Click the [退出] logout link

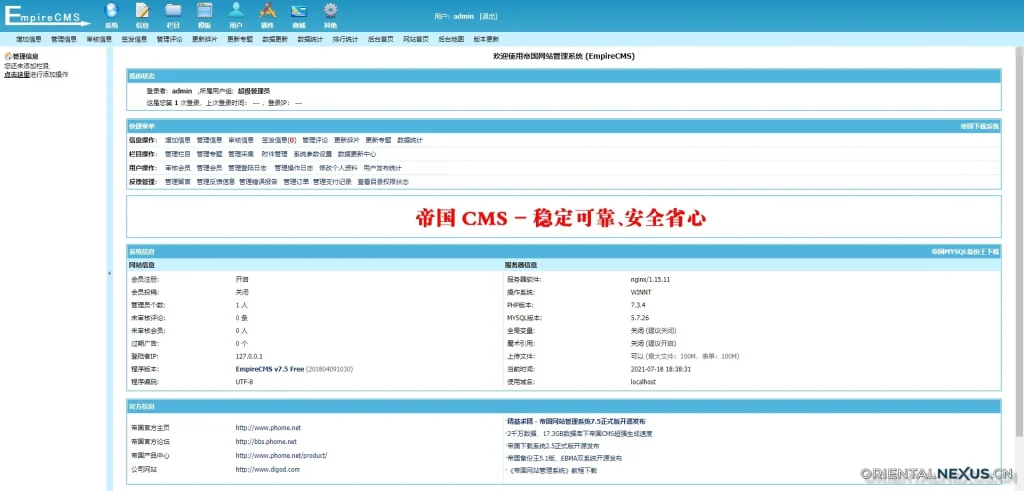click(x=488, y=16)
